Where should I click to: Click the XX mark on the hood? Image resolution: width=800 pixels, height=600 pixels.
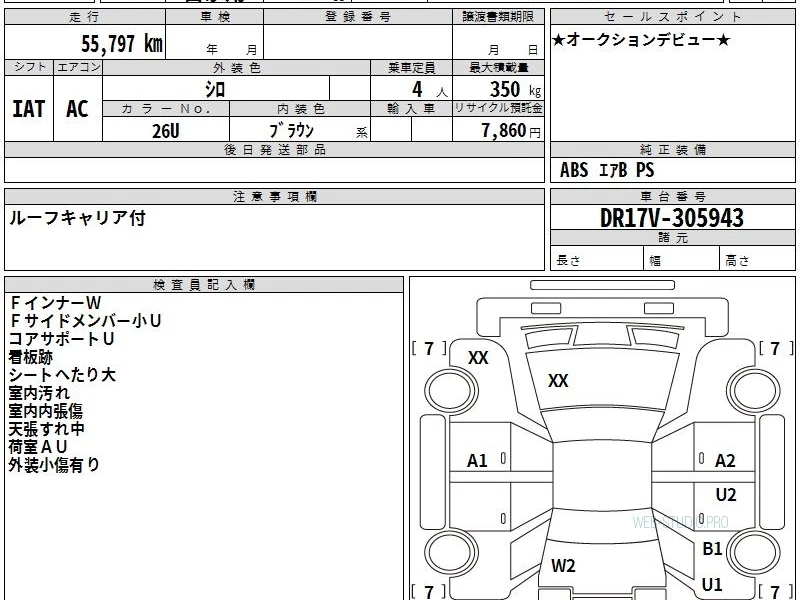pos(558,381)
